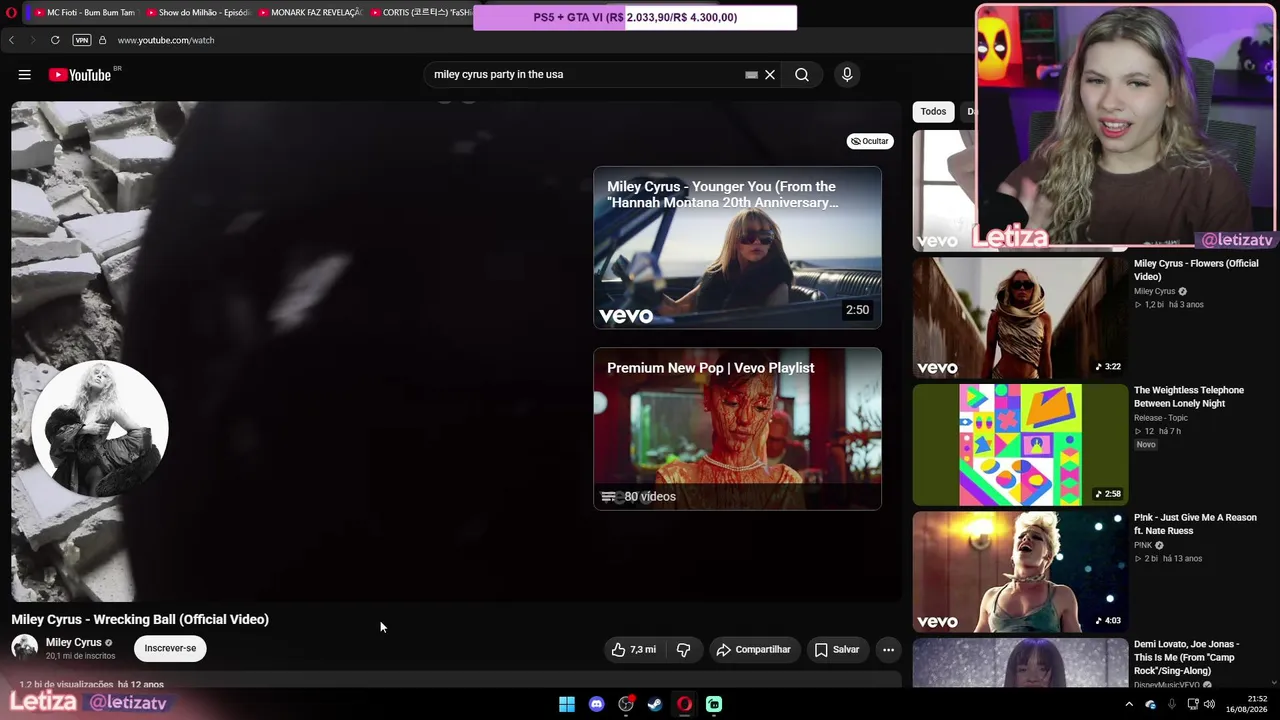Screen dimensions: 1280x720
Task: Open volume control in system tray
Action: [x=1209, y=704]
